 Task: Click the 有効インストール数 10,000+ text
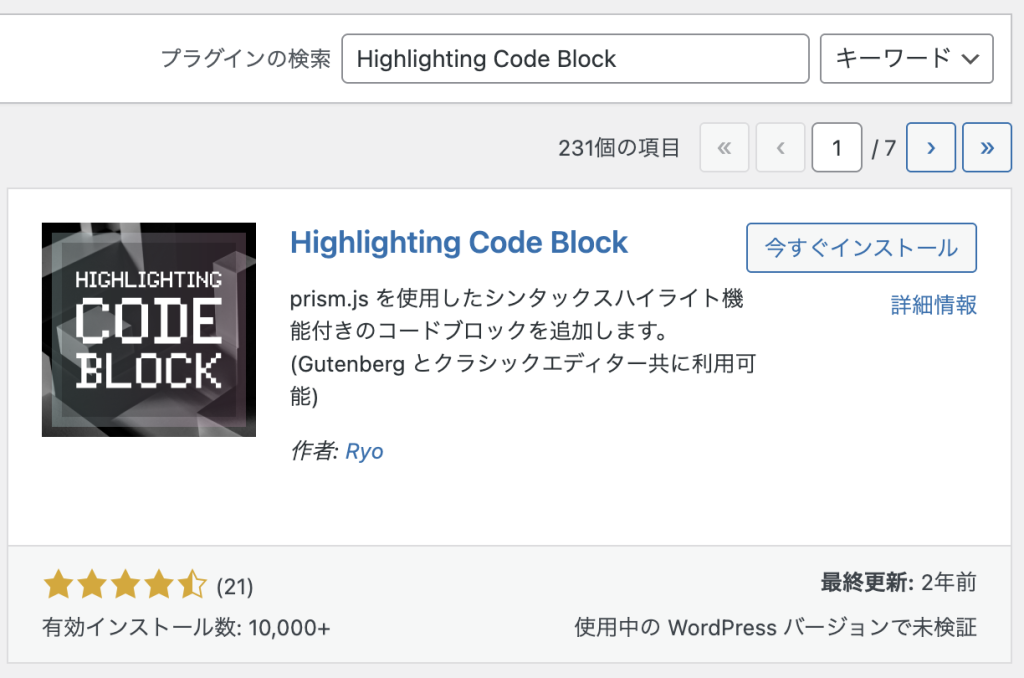point(186,628)
